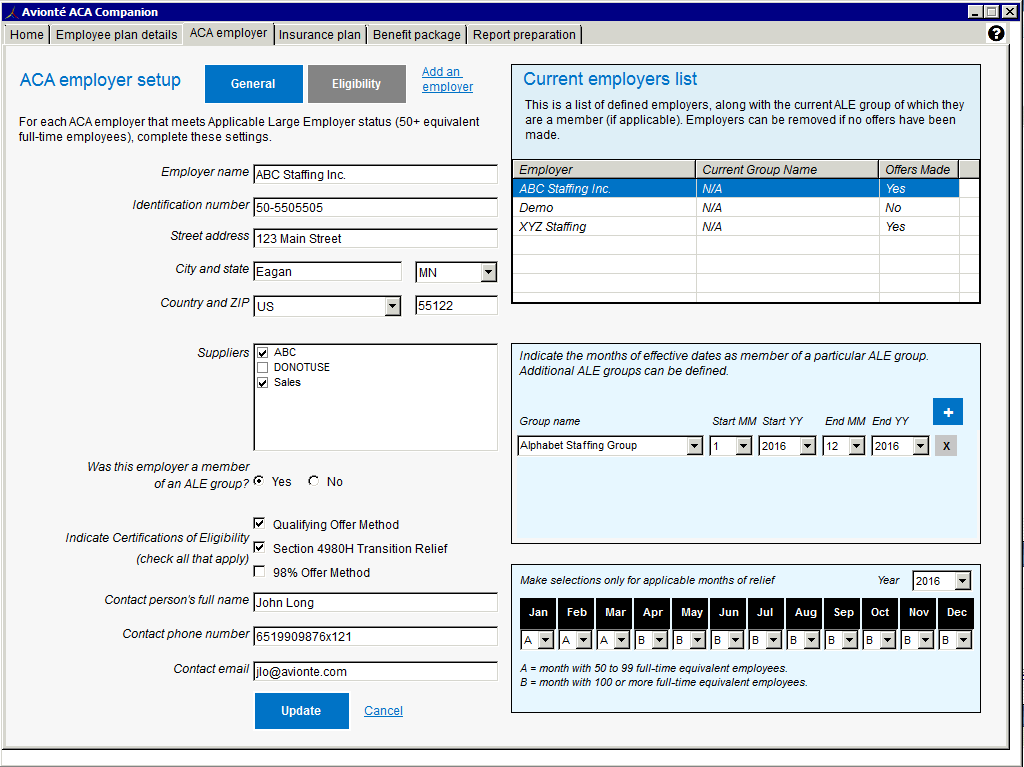Uncheck Qualifying Offer Method
This screenshot has height=767, width=1024.
coord(259,522)
